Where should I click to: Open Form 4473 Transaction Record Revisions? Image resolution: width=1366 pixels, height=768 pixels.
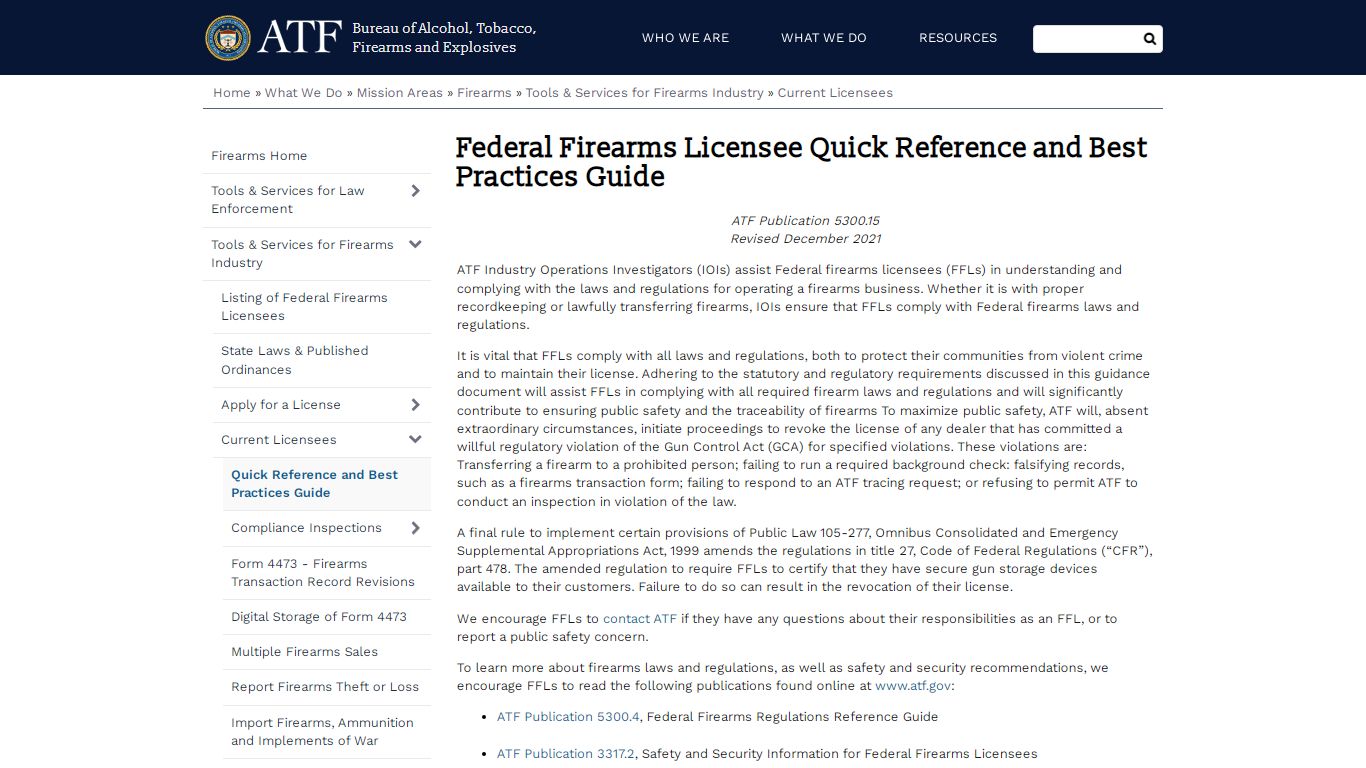point(323,573)
